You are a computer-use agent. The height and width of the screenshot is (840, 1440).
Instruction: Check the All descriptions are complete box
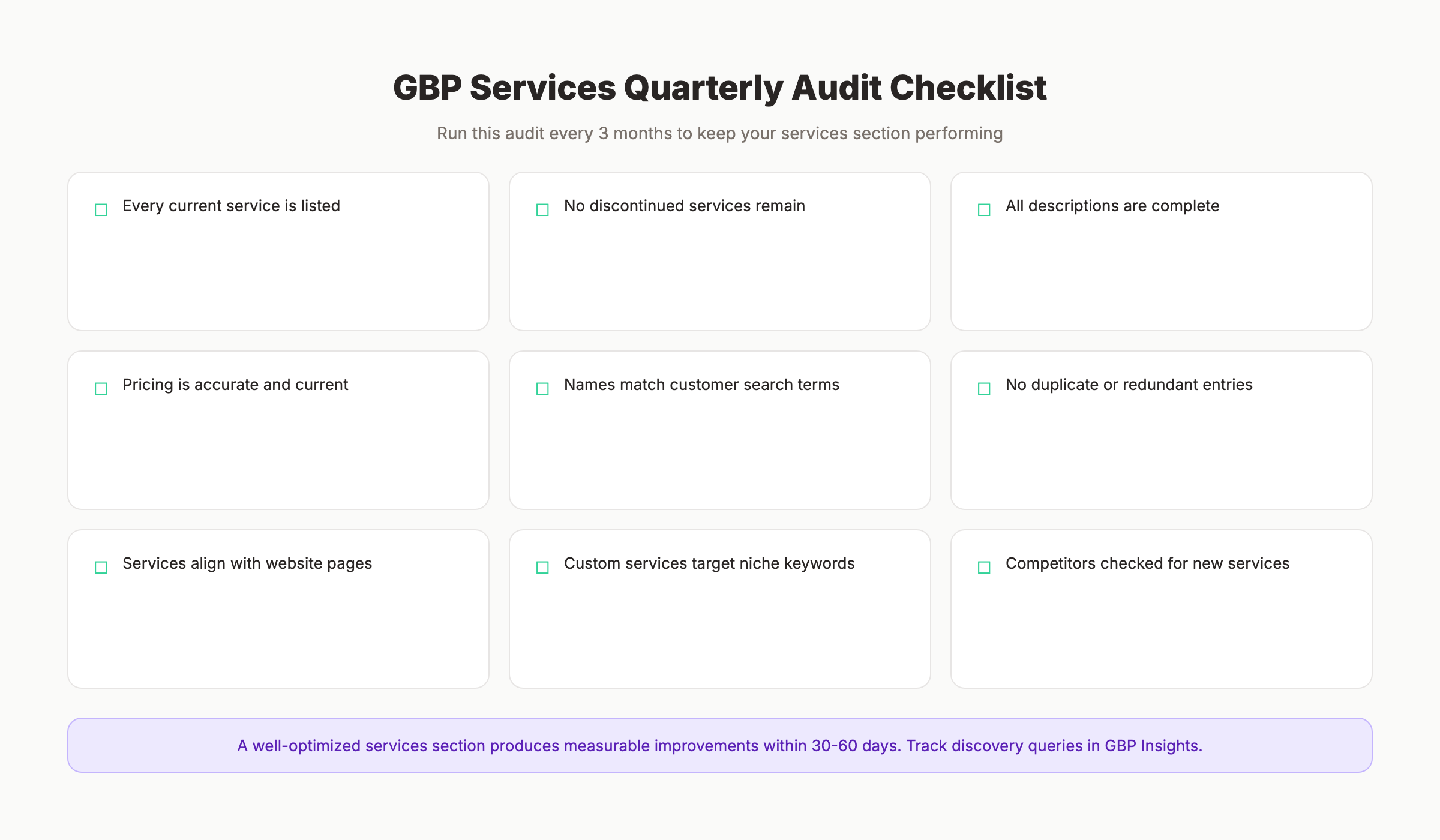(x=983, y=209)
